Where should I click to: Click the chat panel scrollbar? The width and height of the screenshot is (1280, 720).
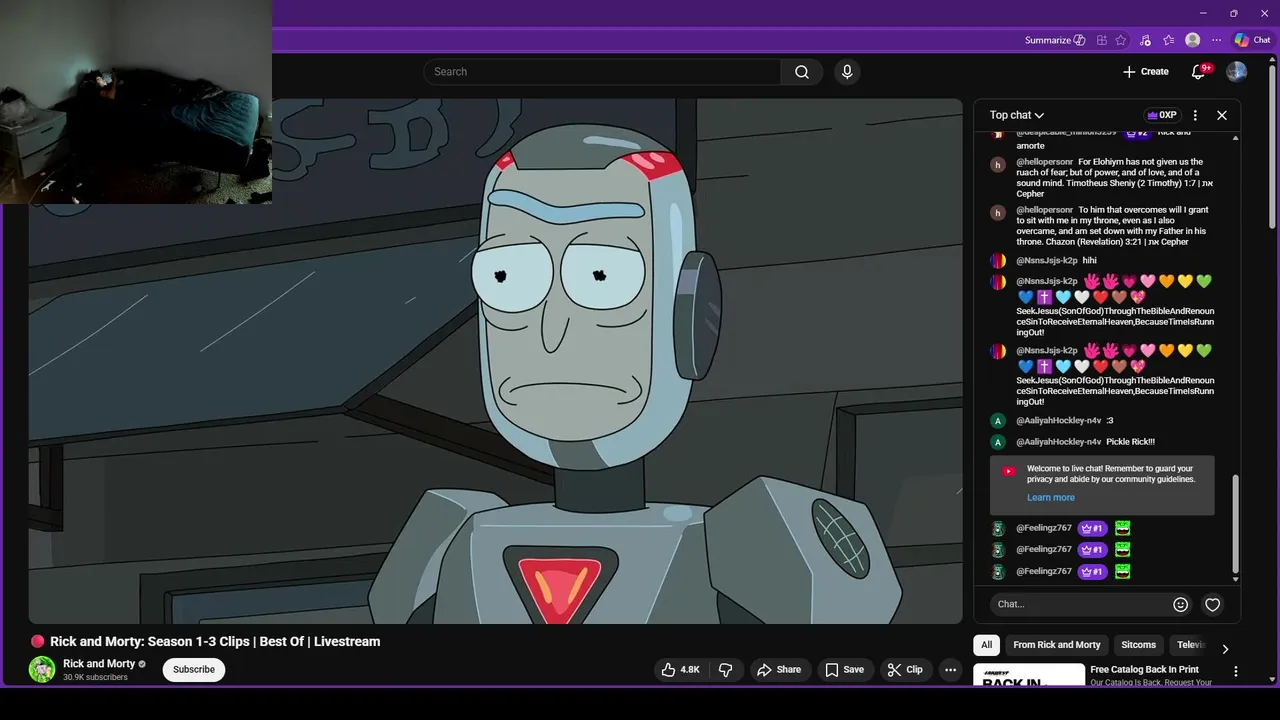pyautogui.click(x=1236, y=522)
